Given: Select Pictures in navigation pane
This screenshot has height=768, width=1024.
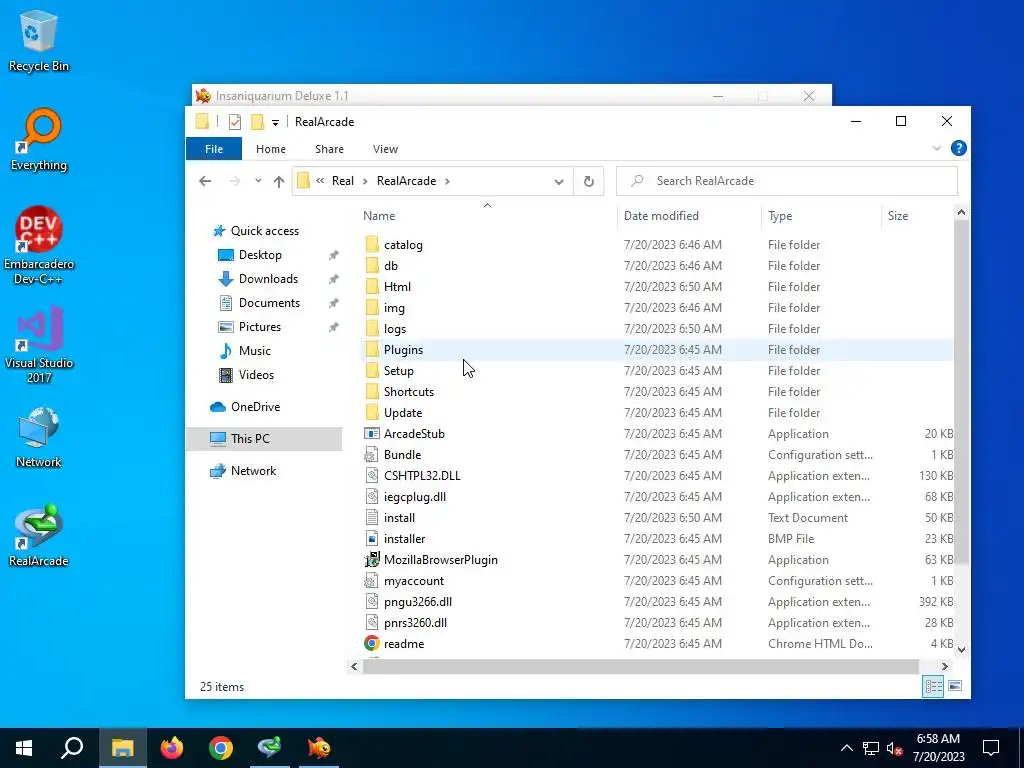Looking at the screenshot, I should pyautogui.click(x=259, y=327).
